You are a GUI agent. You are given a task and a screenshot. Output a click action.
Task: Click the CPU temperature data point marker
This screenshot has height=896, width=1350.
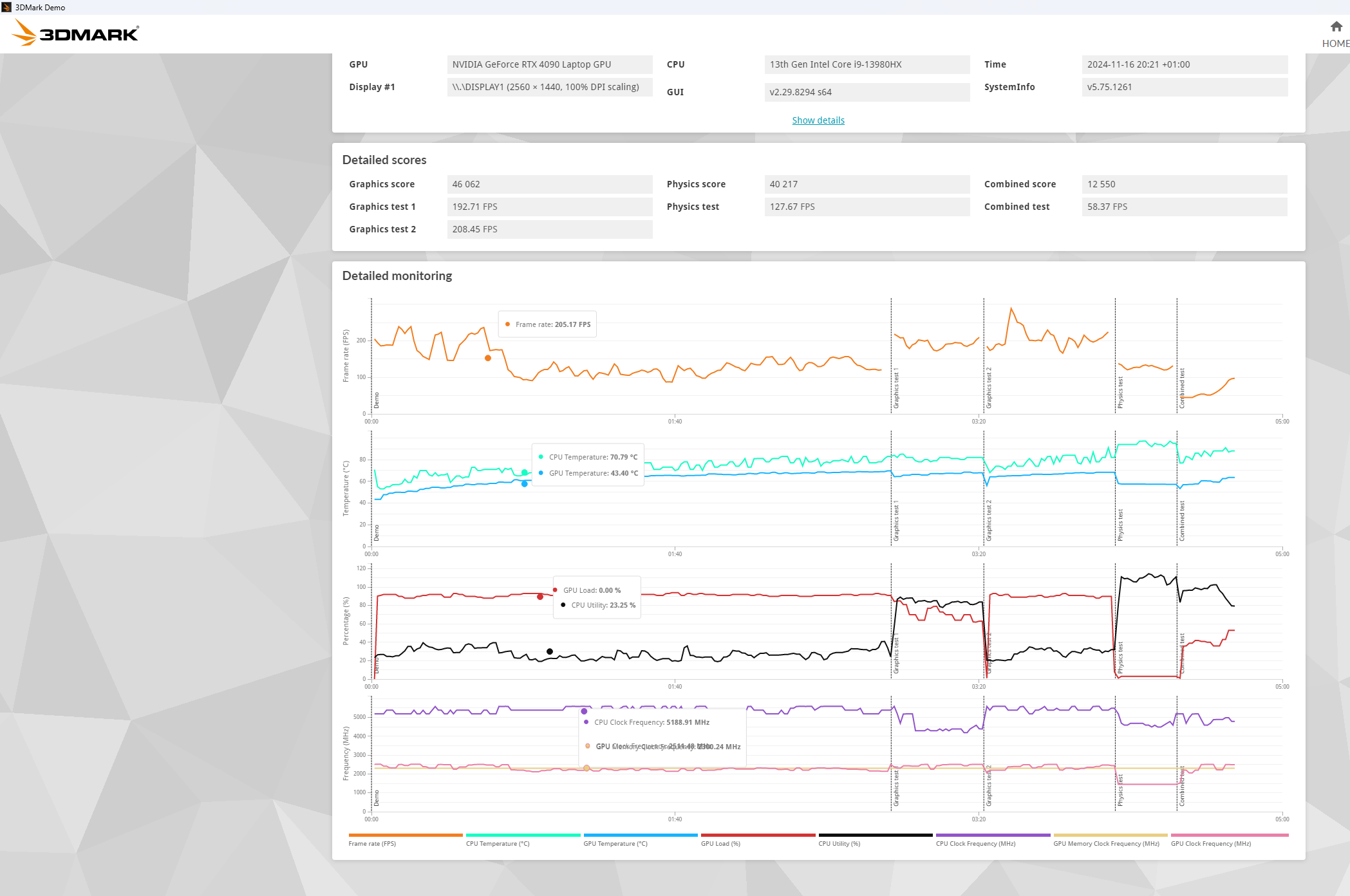click(x=525, y=472)
